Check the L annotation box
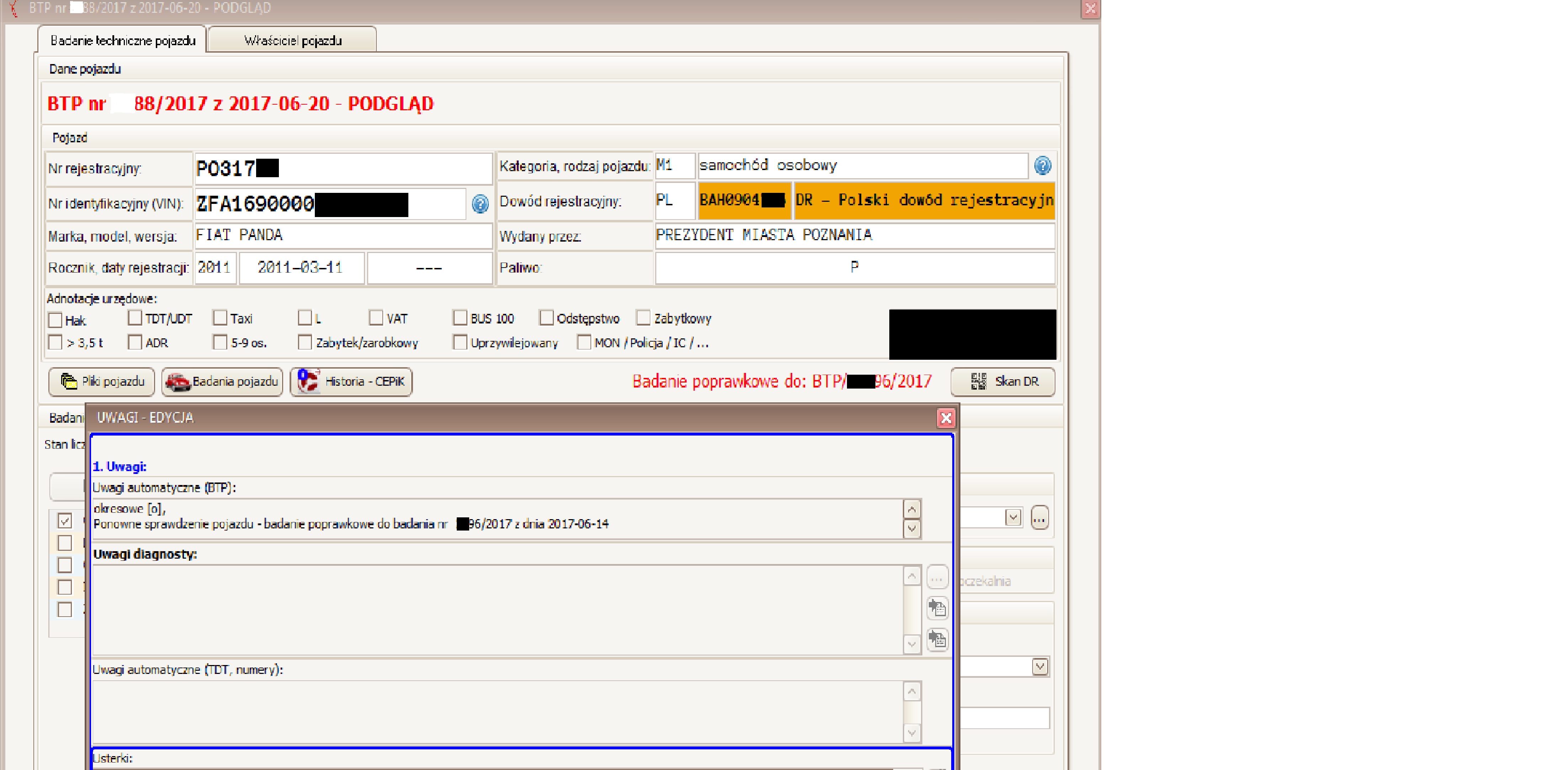This screenshot has height=770, width=1568. click(x=304, y=318)
